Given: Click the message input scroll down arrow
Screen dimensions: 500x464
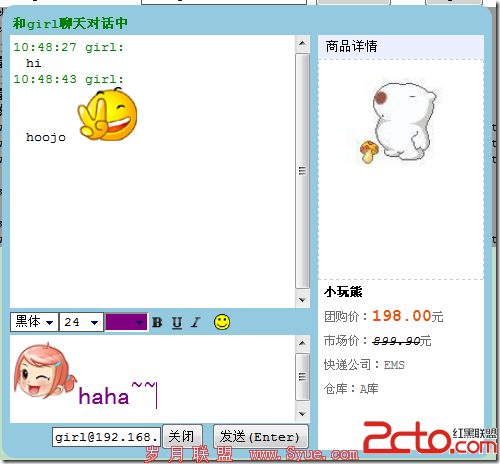Looking at the screenshot, I should pos(302,414).
